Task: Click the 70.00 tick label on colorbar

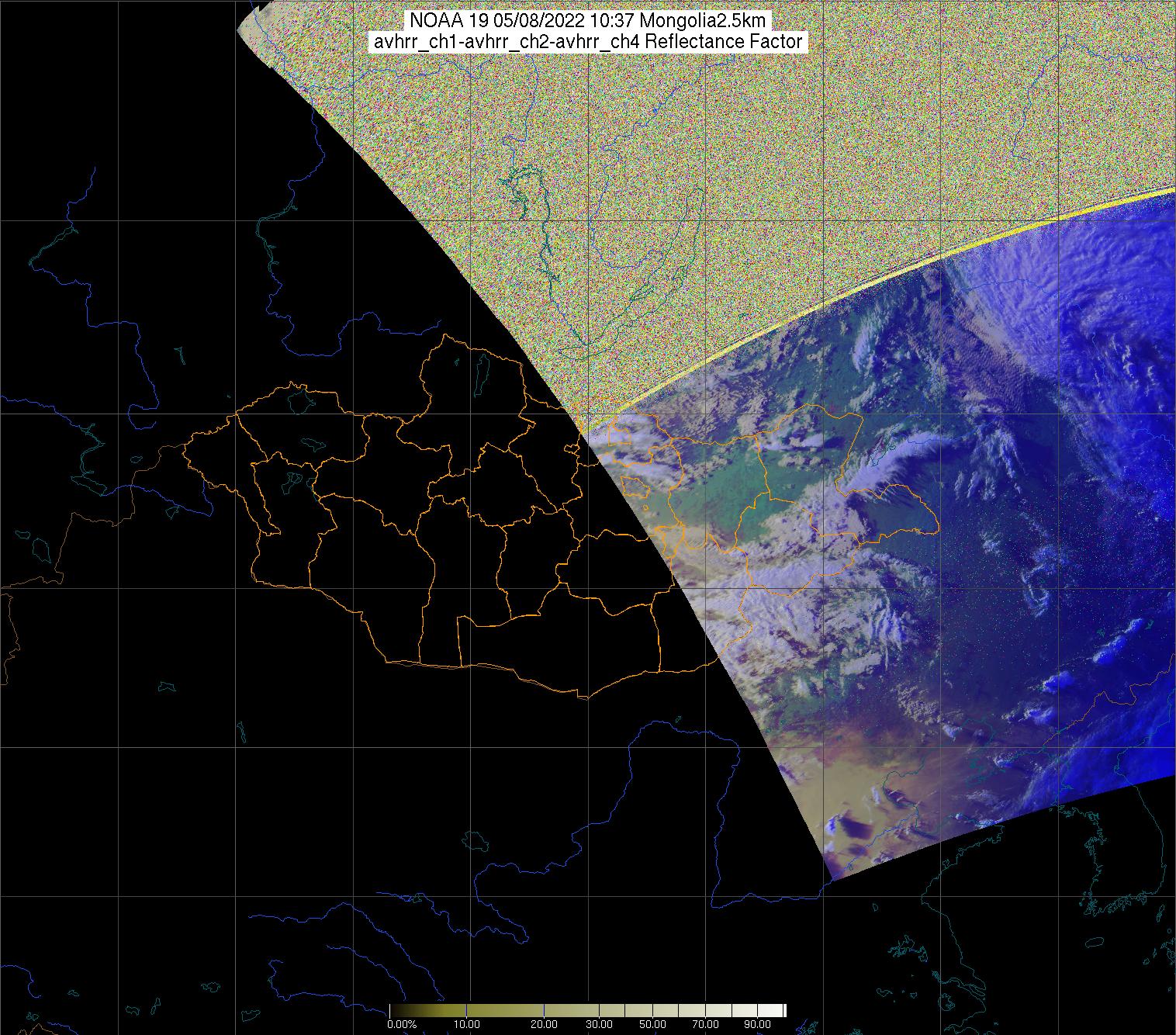Action: (x=704, y=1024)
